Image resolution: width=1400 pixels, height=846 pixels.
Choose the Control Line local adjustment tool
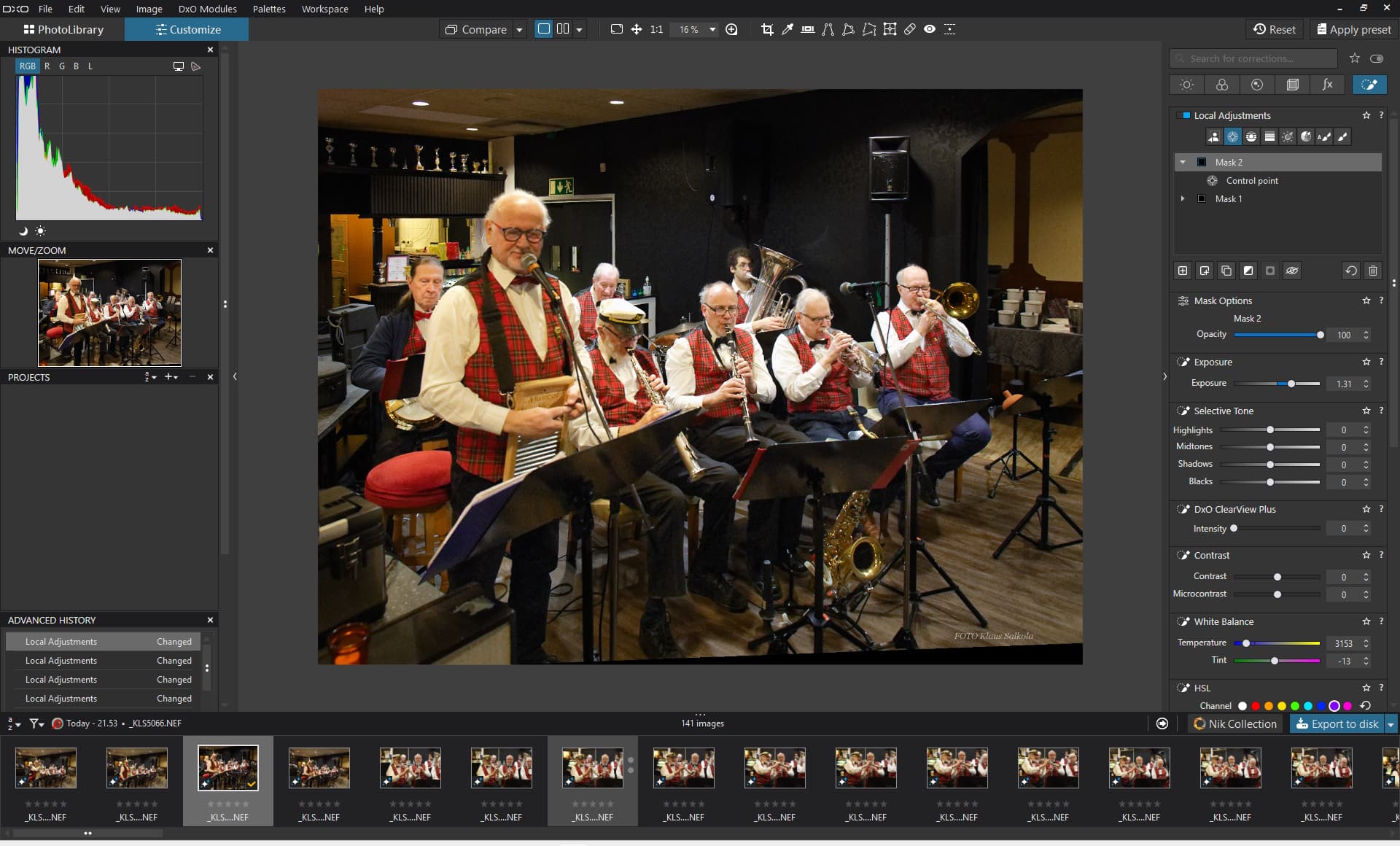(1251, 136)
